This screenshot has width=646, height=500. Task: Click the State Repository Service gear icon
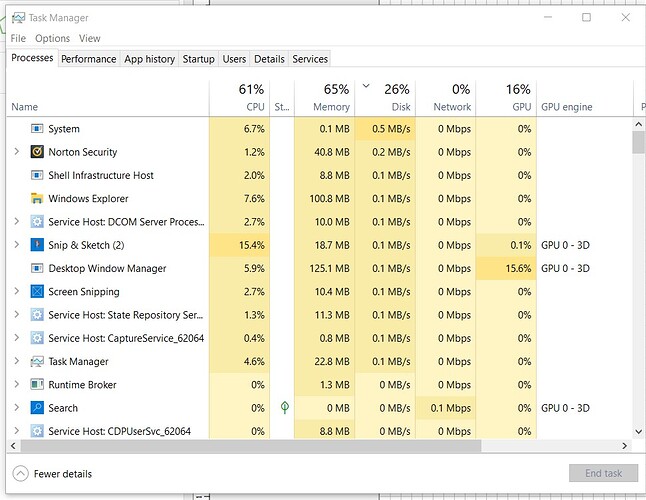tap(37, 315)
